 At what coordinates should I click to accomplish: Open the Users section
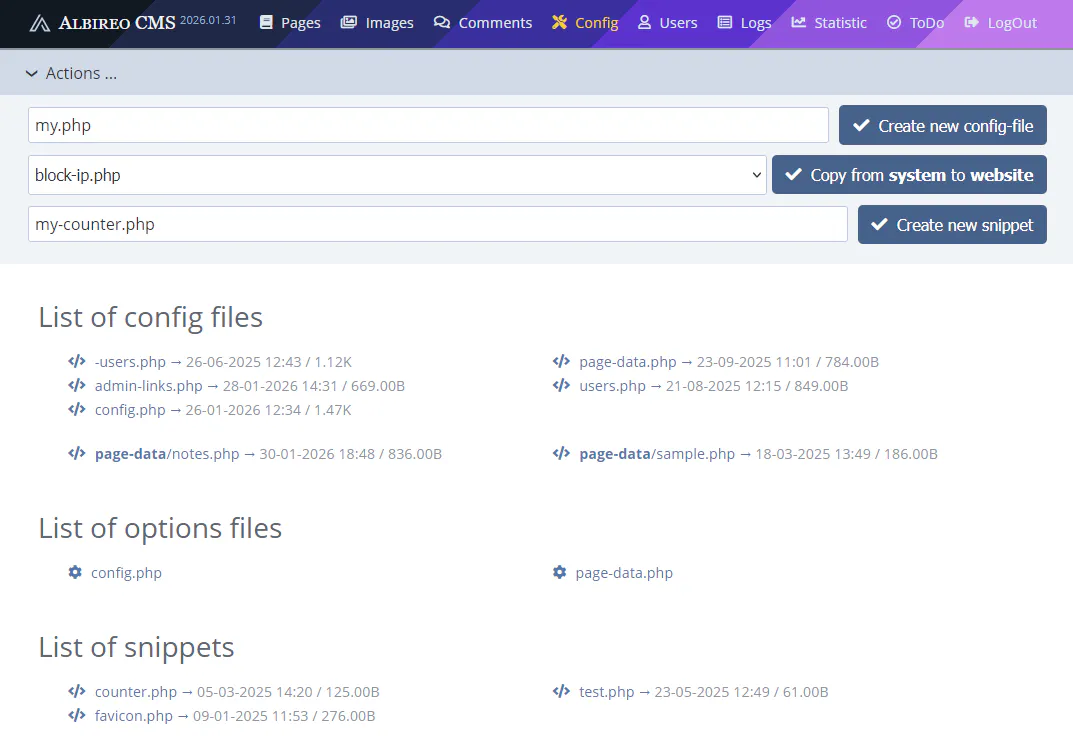tap(667, 22)
